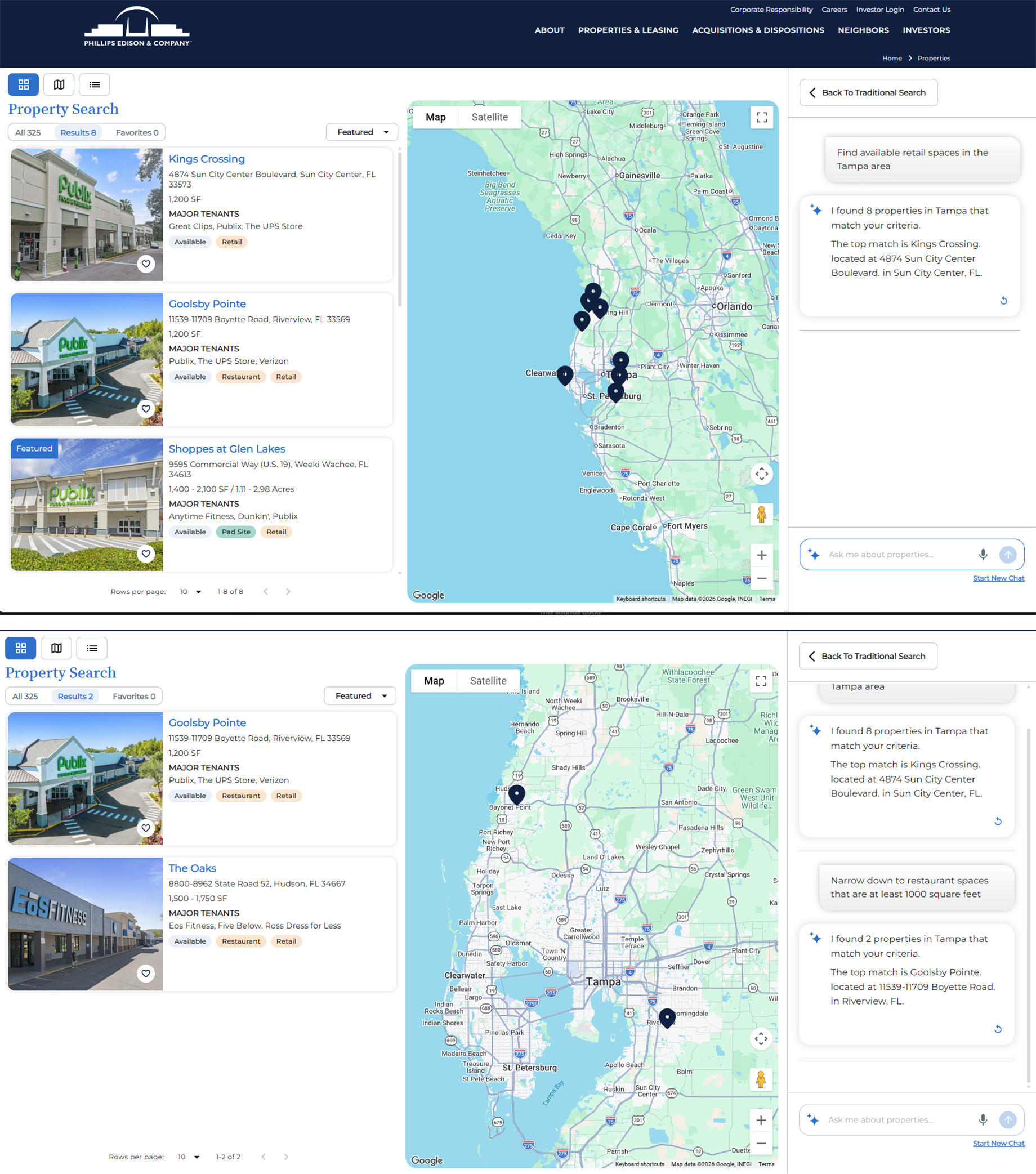Switch top map to Satellite

click(x=489, y=117)
